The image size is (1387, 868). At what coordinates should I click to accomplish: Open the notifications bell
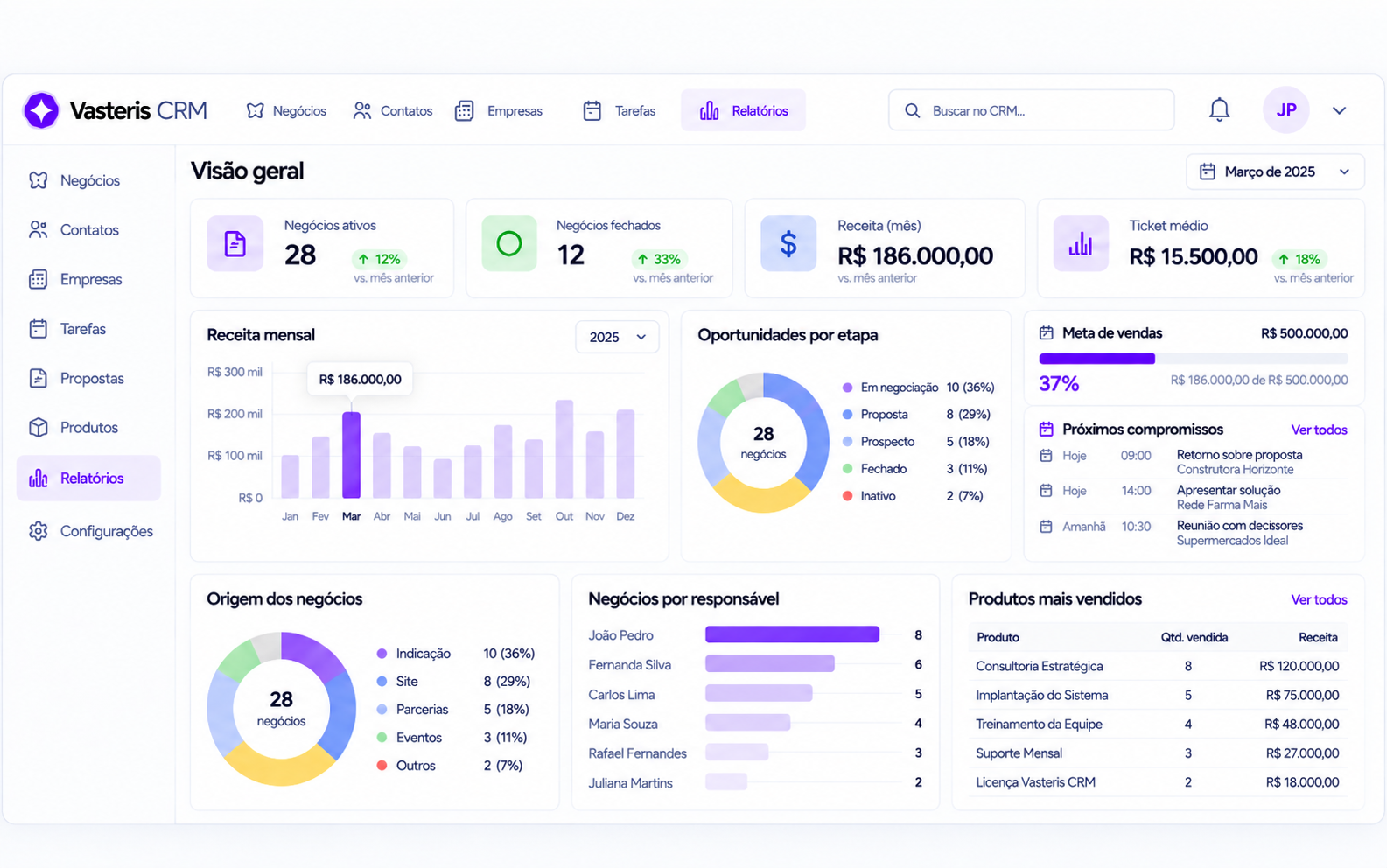coord(1219,110)
